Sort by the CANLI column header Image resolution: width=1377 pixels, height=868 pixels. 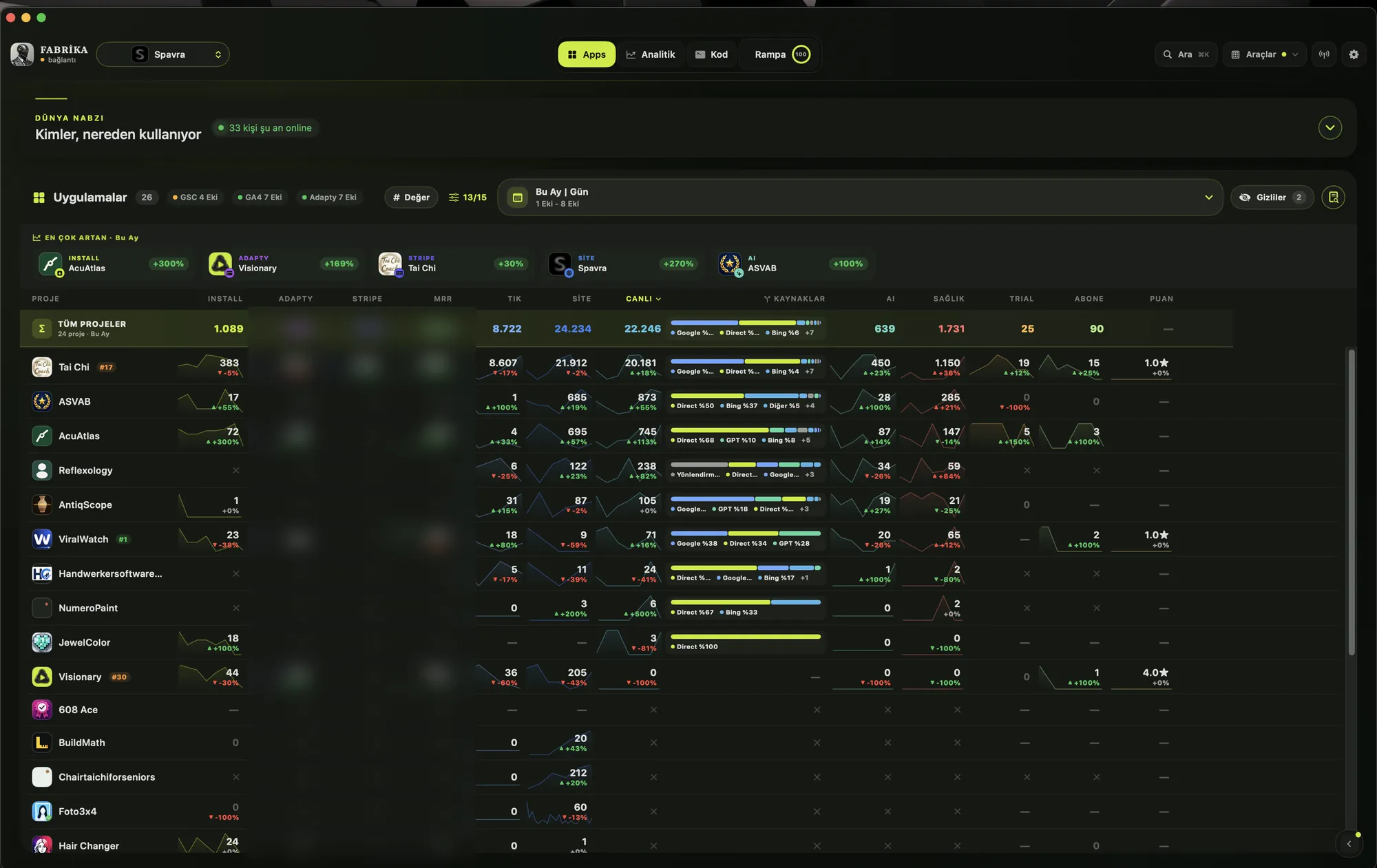pos(643,299)
